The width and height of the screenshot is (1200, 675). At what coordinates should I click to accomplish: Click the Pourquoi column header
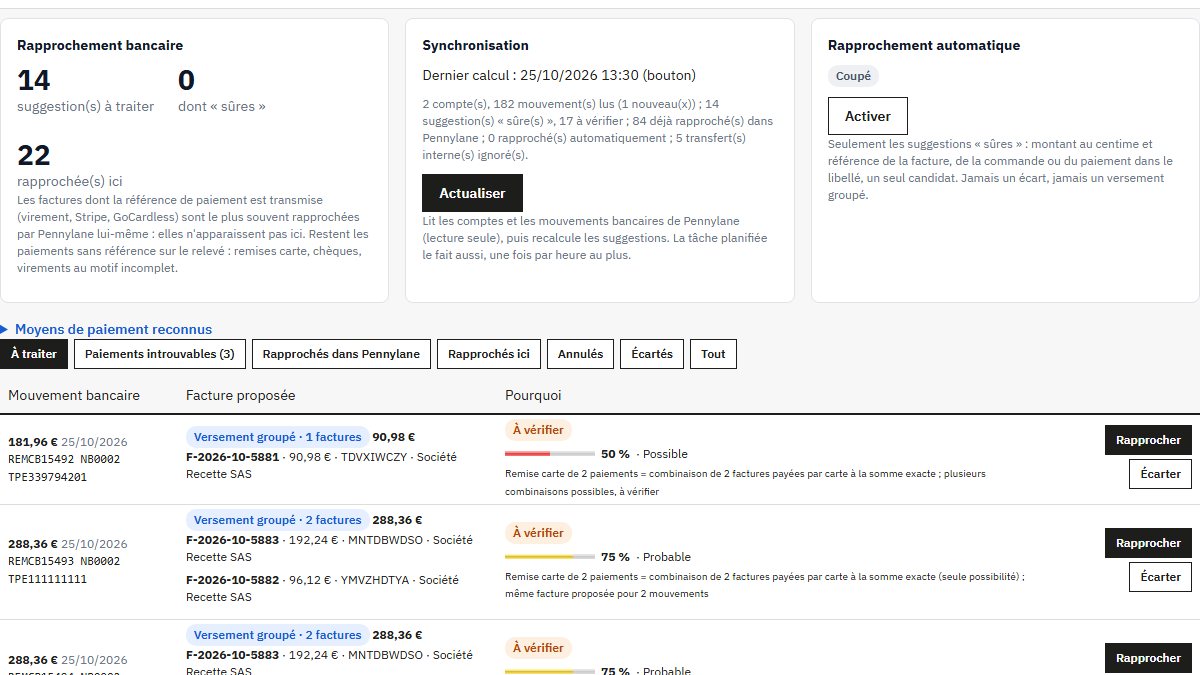[x=533, y=396]
